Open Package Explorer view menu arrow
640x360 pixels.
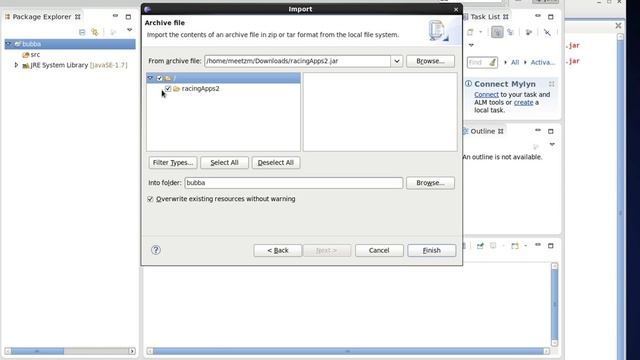(129, 30)
